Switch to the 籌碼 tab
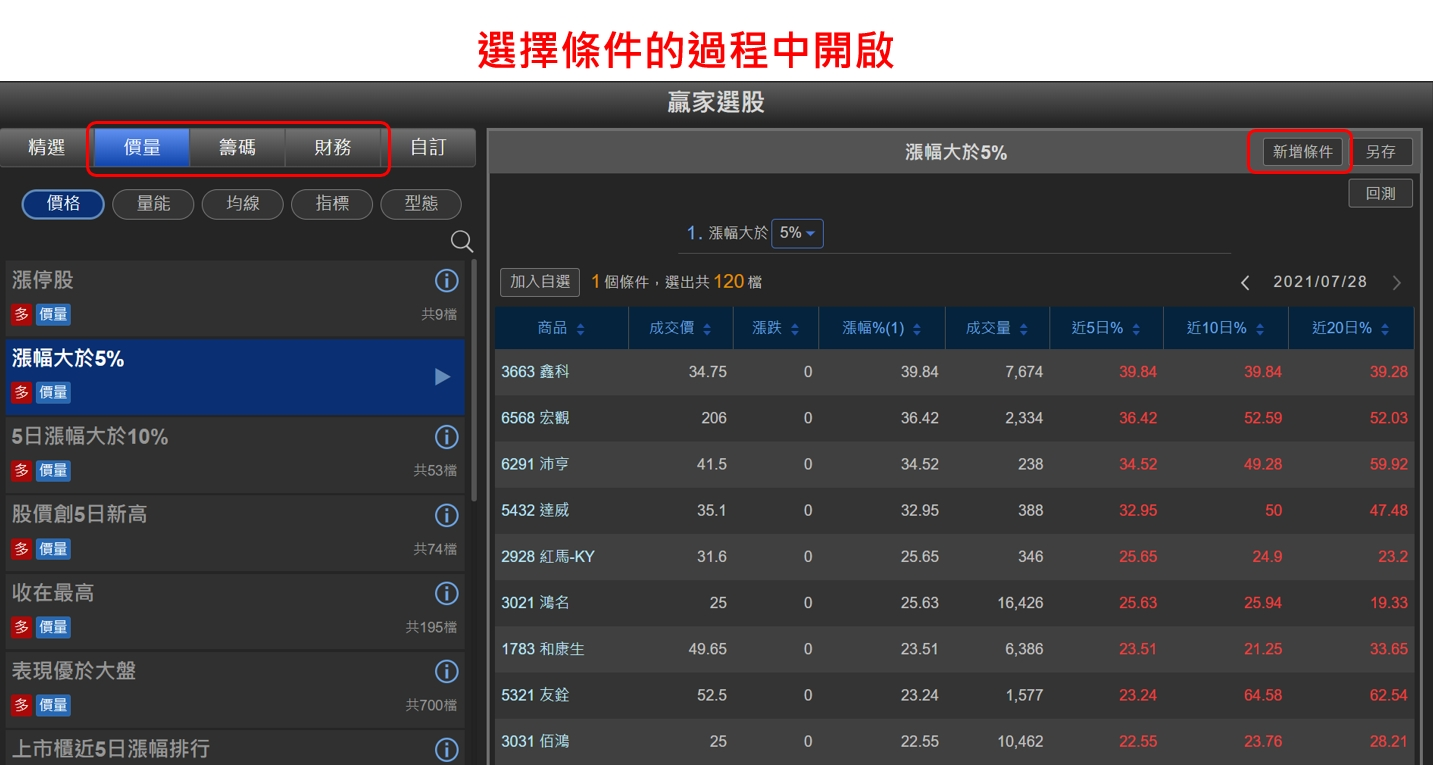Viewport: 1433px width, 765px height. (237, 148)
